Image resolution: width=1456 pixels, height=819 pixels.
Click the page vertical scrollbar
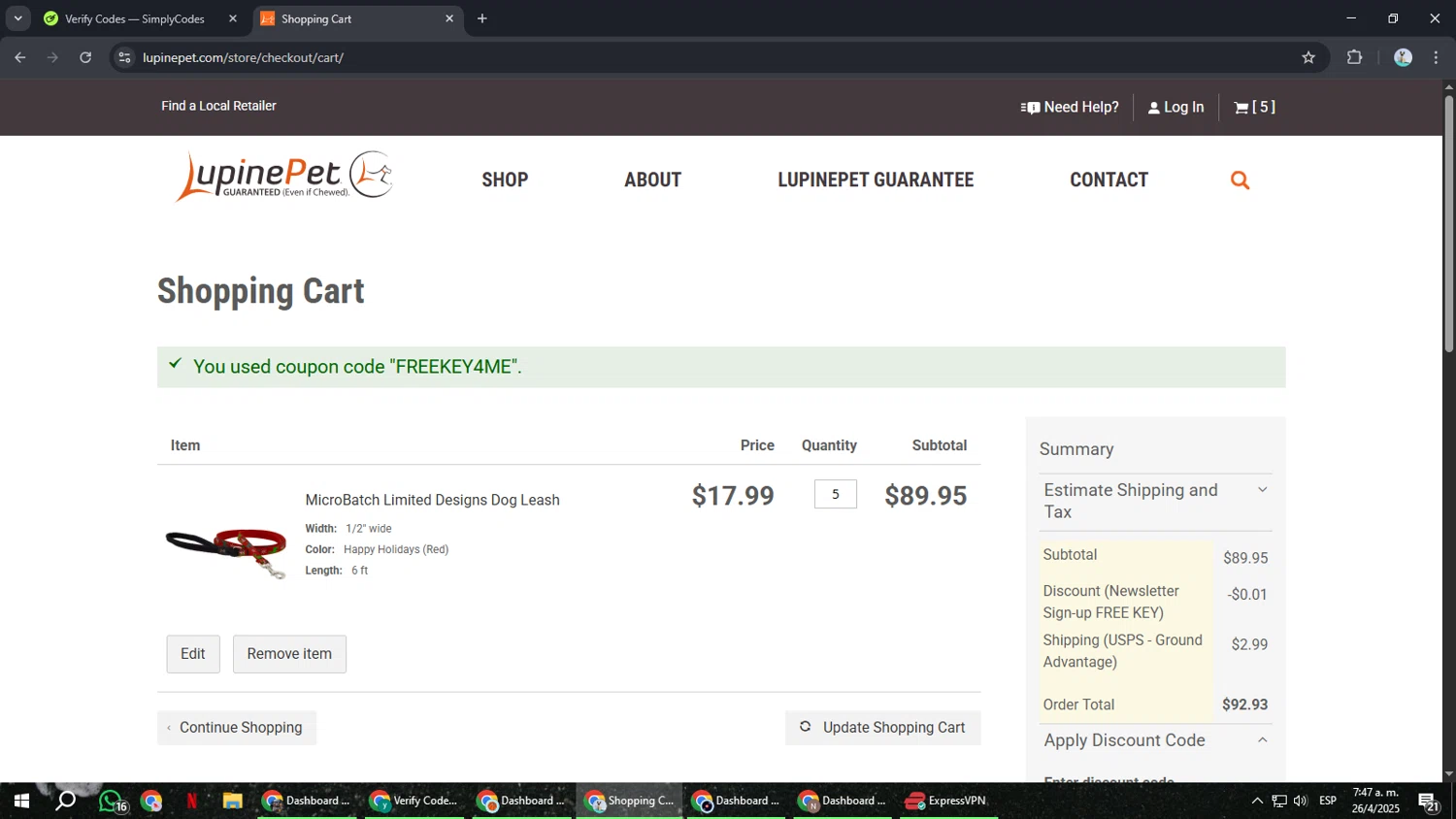pyautogui.click(x=1448, y=223)
